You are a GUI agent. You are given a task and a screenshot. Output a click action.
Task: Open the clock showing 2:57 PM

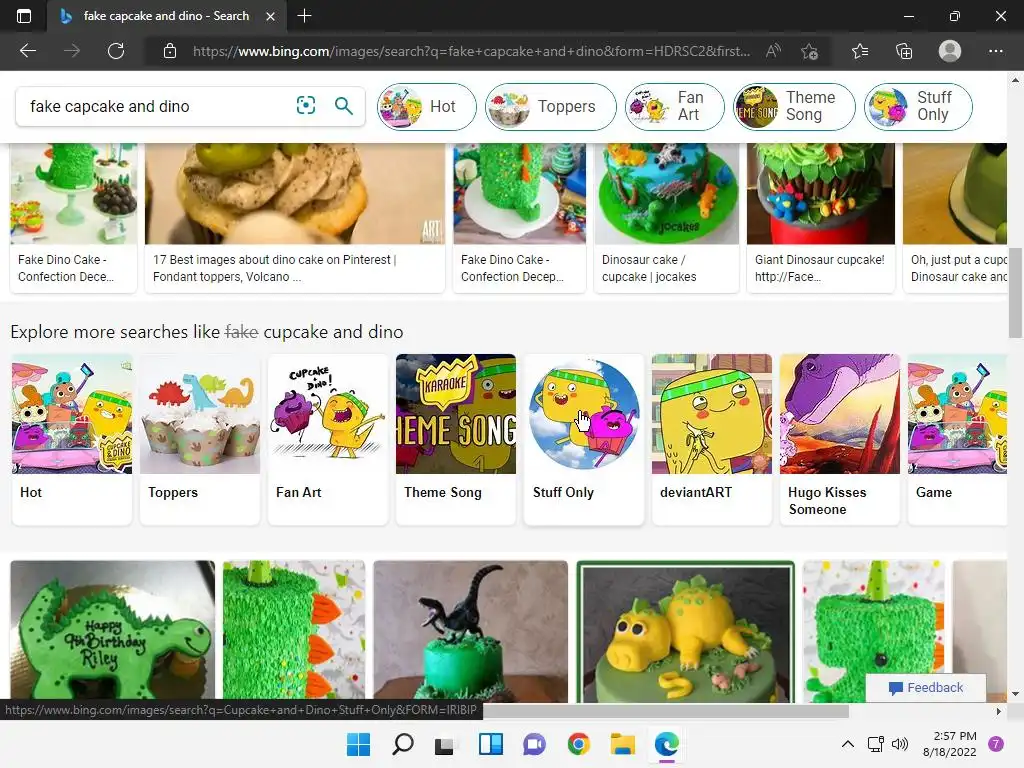tap(950, 744)
